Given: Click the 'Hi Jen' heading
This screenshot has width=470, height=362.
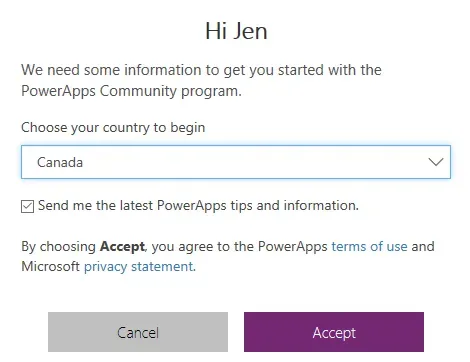Looking at the screenshot, I should [236, 31].
